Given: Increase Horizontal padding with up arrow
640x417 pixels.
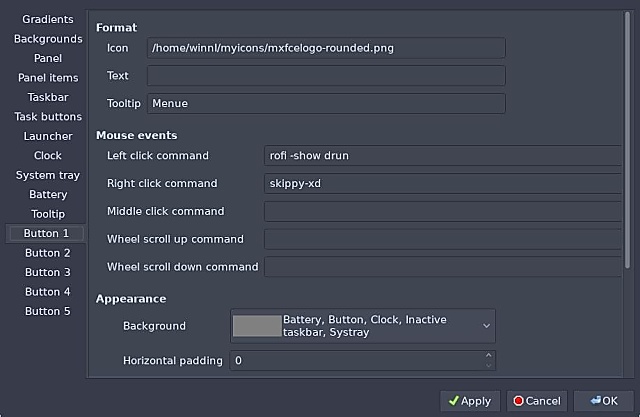Looking at the screenshot, I should (x=488, y=355).
